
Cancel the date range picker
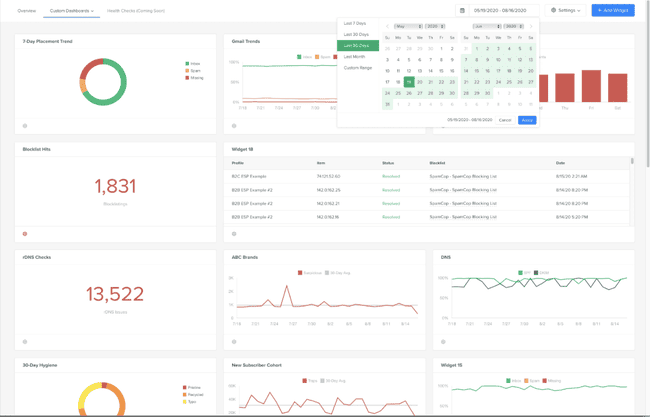point(505,120)
